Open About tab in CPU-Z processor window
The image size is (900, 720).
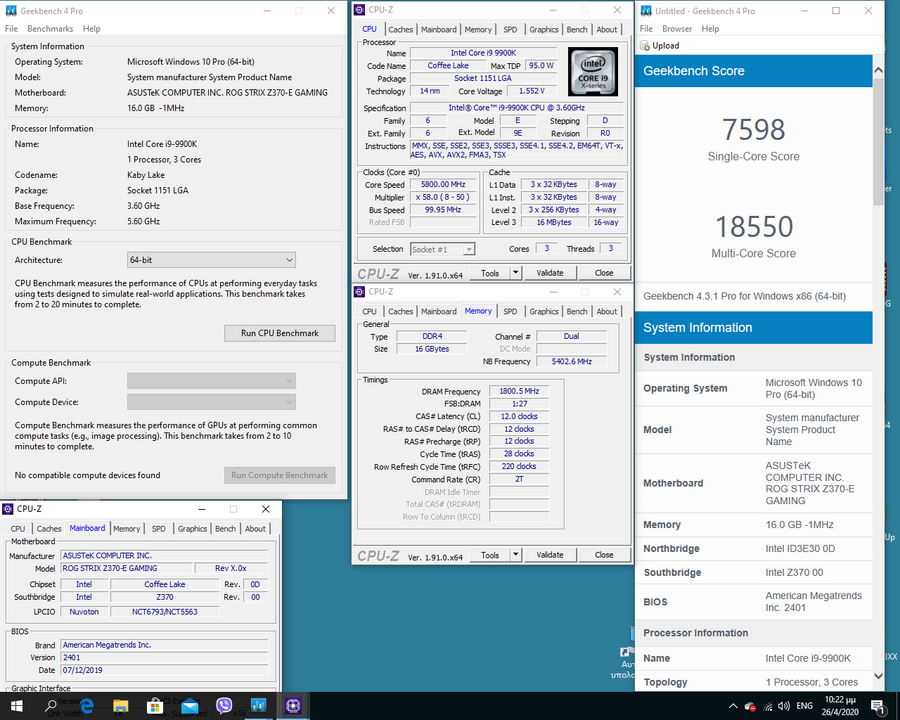pos(607,29)
